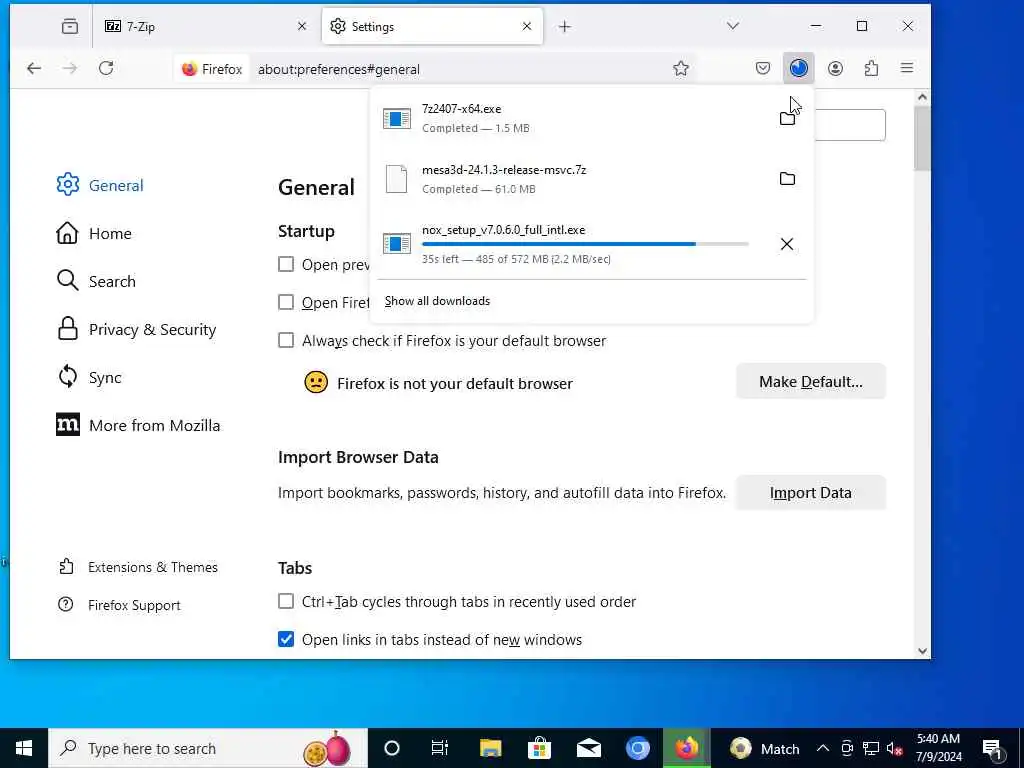Open Privacy & Security settings
This screenshot has width=1024, height=768.
(136, 329)
